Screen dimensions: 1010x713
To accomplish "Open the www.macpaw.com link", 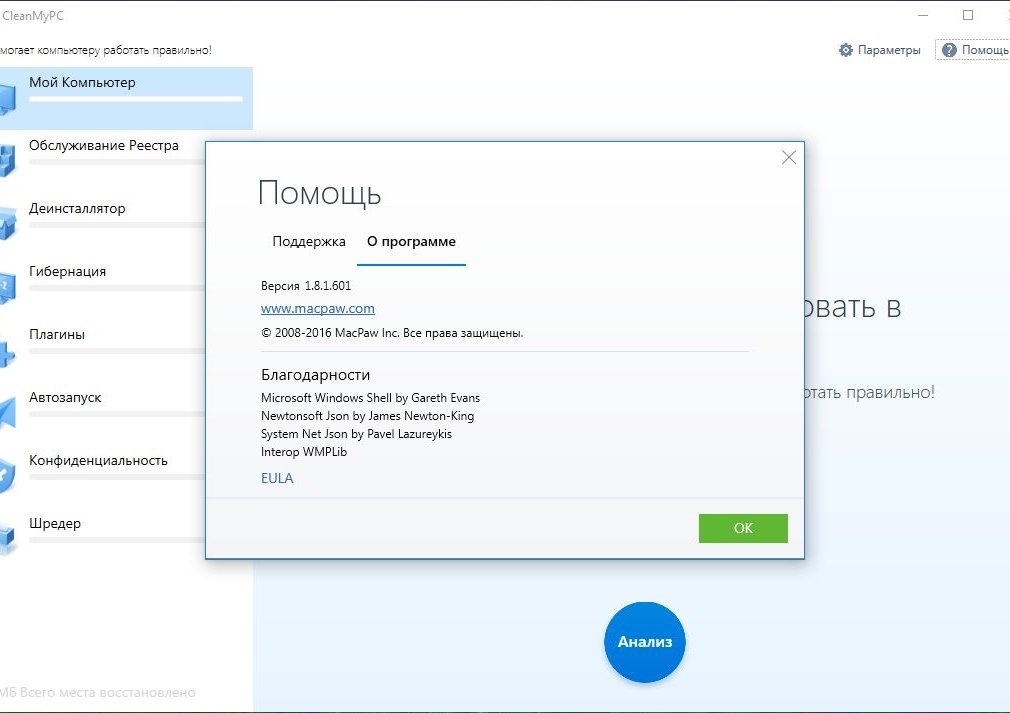I will click(x=318, y=309).
